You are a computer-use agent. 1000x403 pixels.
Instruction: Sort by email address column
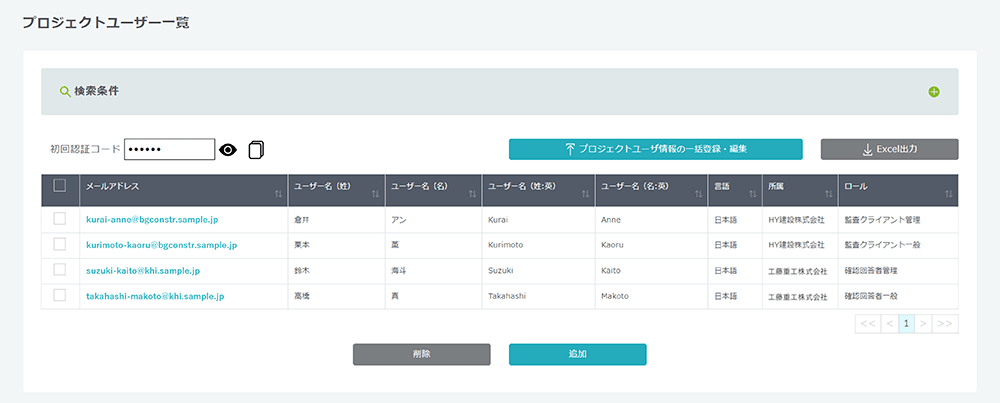point(277,192)
